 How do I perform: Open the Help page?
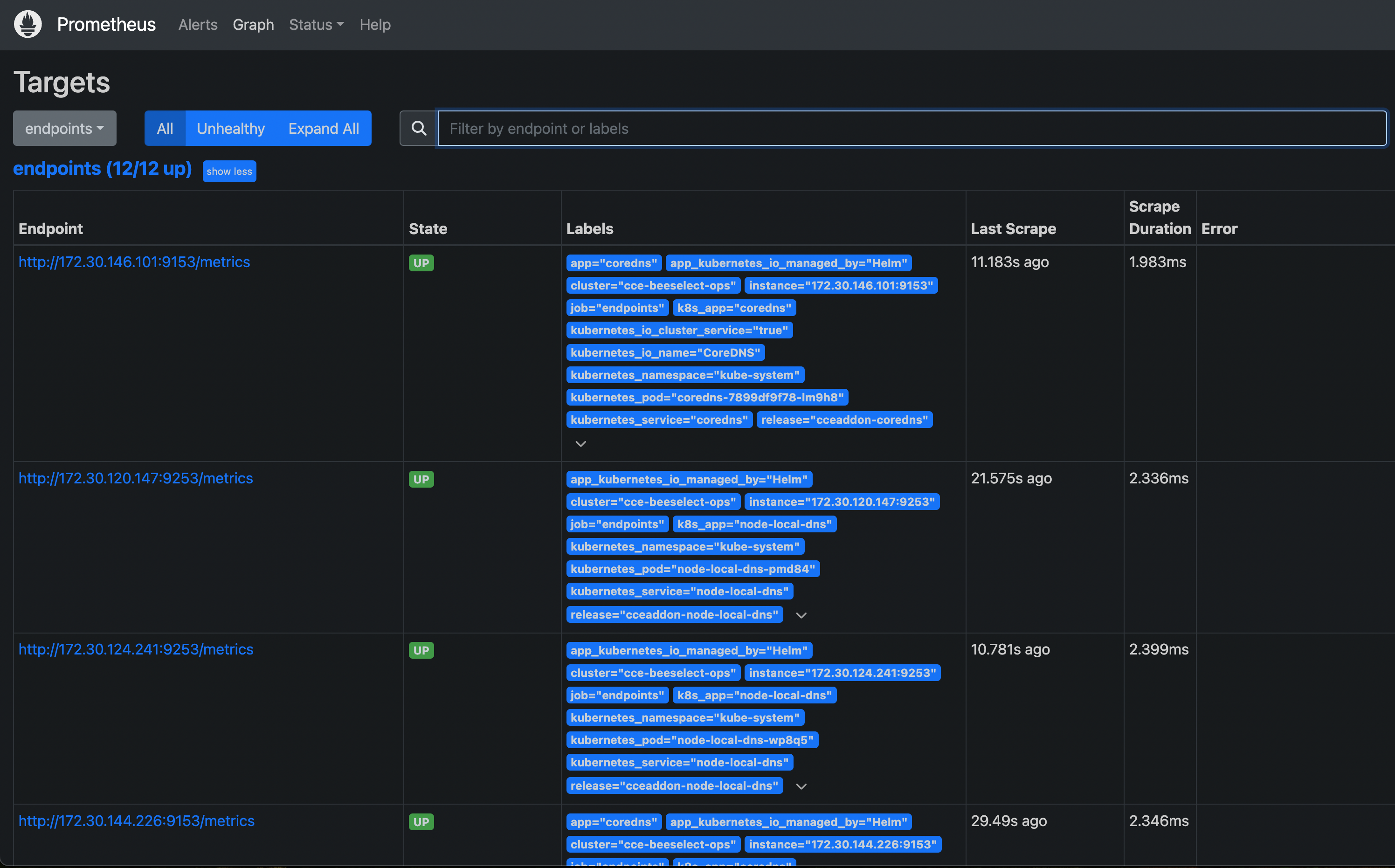point(375,24)
